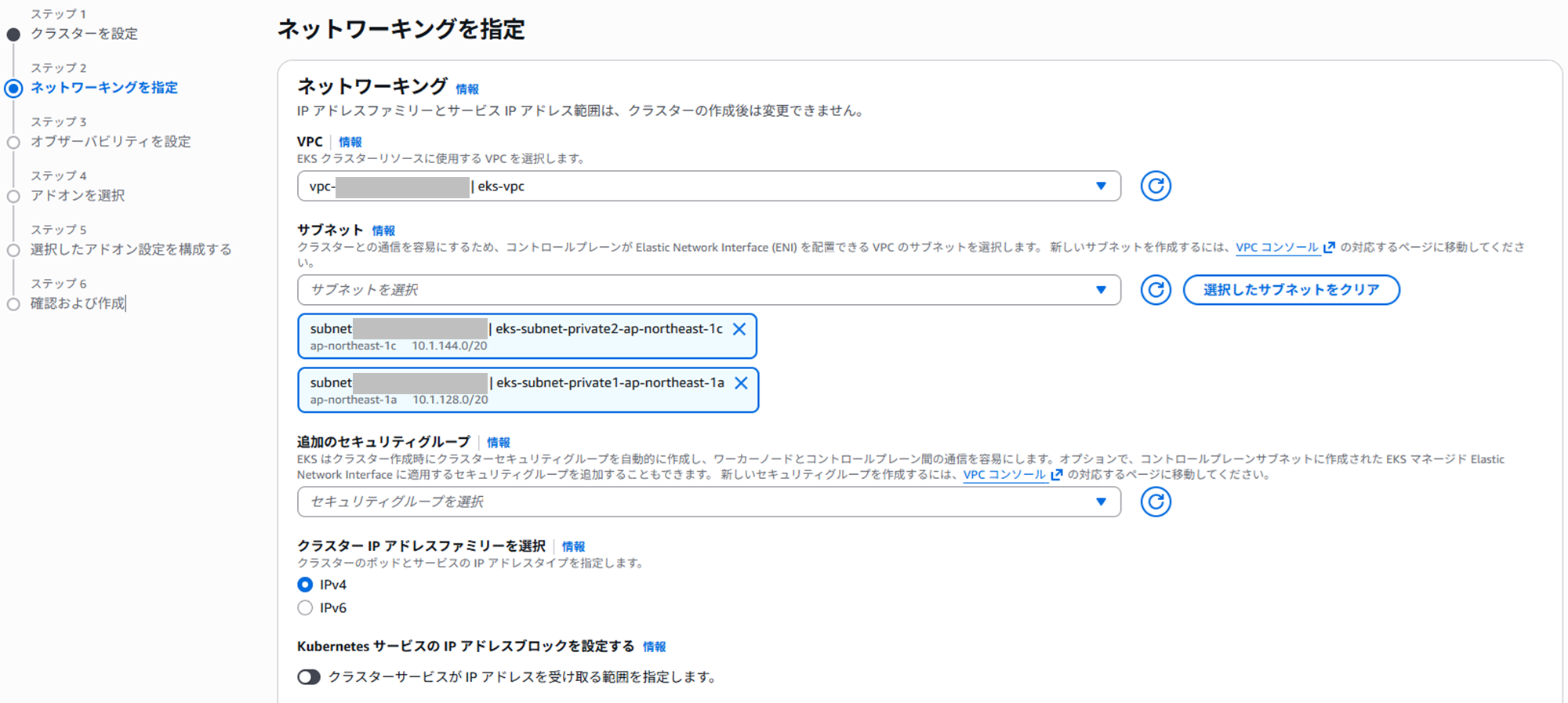Refresh the subnet list
The image size is (1568, 703).
tap(1155, 290)
